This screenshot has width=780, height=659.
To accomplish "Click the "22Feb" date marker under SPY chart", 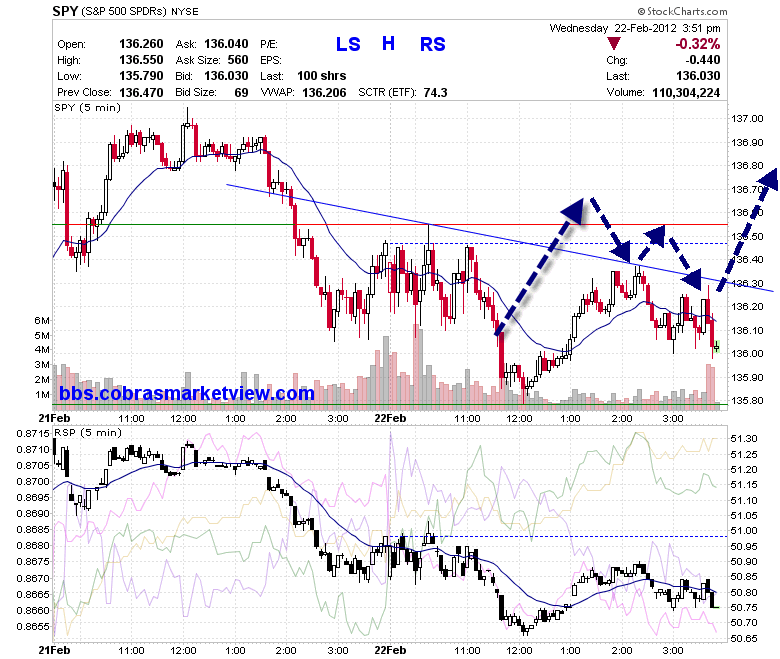I will click(x=390, y=418).
